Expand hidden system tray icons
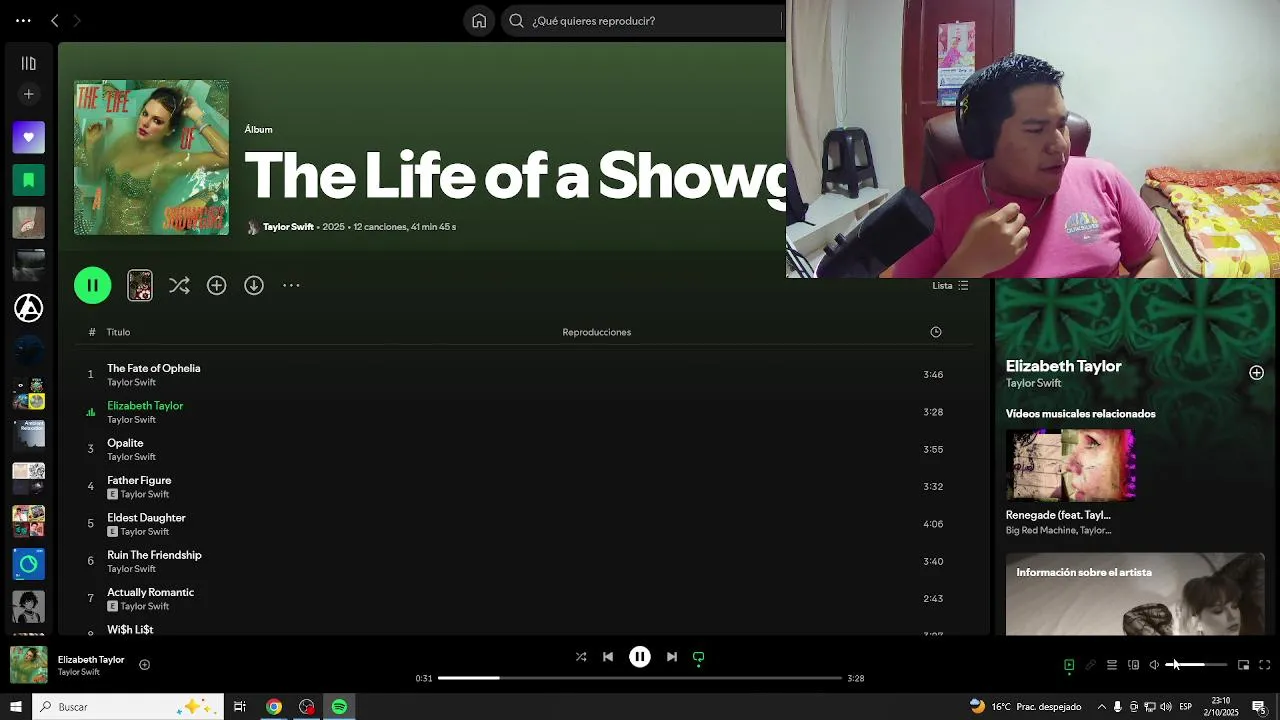The height and width of the screenshot is (720, 1280). coord(1101,707)
